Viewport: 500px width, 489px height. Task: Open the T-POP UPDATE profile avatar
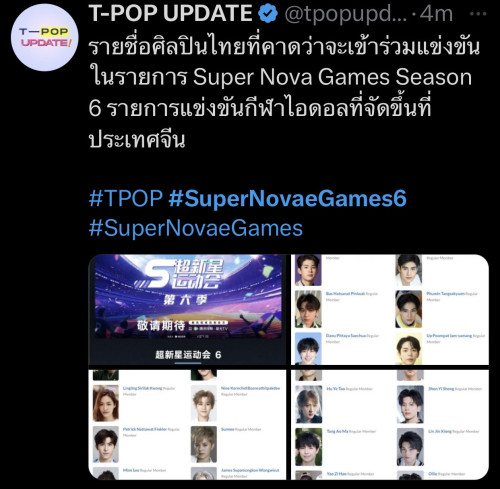pos(44,37)
